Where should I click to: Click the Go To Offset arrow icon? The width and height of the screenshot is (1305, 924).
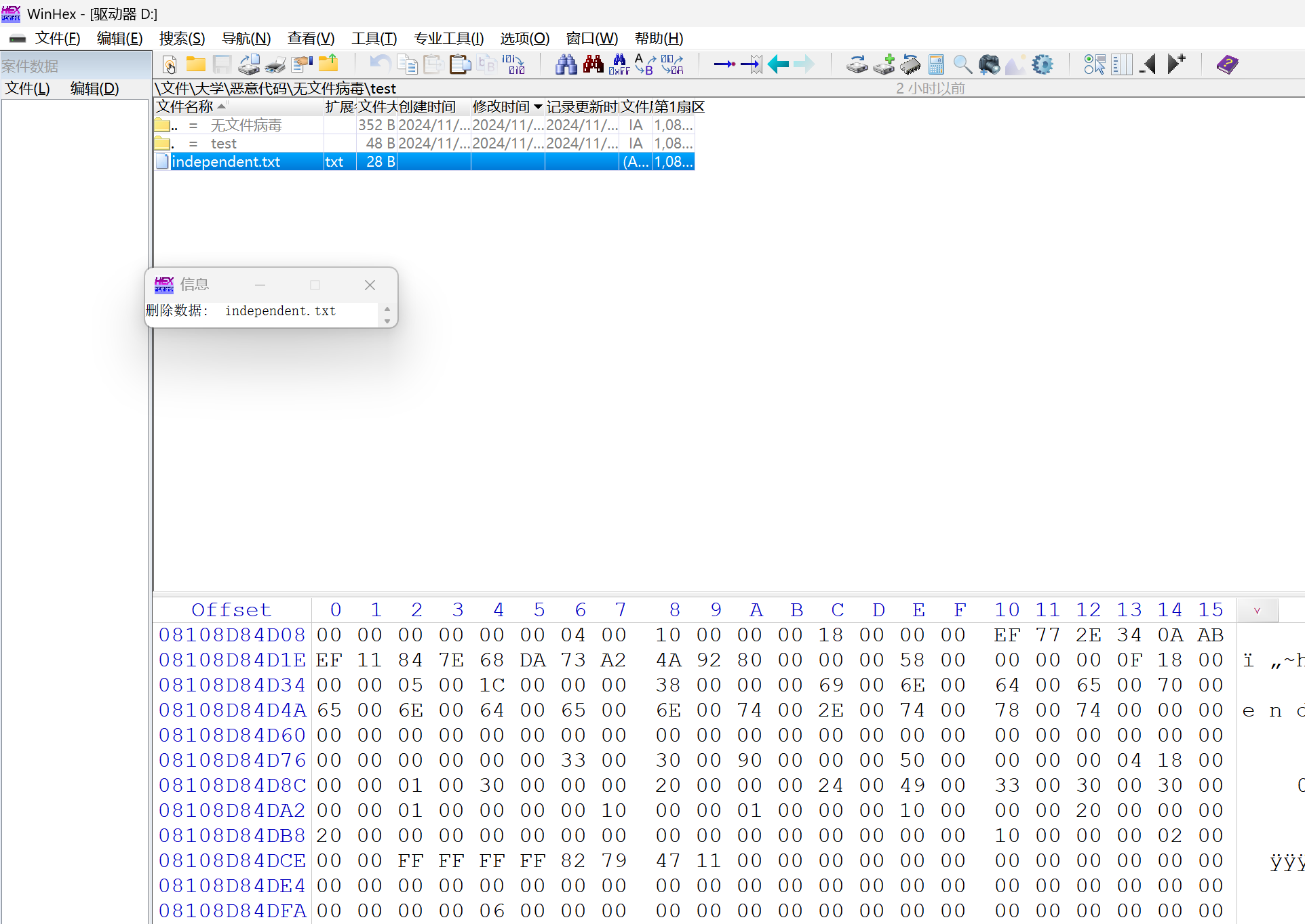tap(724, 65)
